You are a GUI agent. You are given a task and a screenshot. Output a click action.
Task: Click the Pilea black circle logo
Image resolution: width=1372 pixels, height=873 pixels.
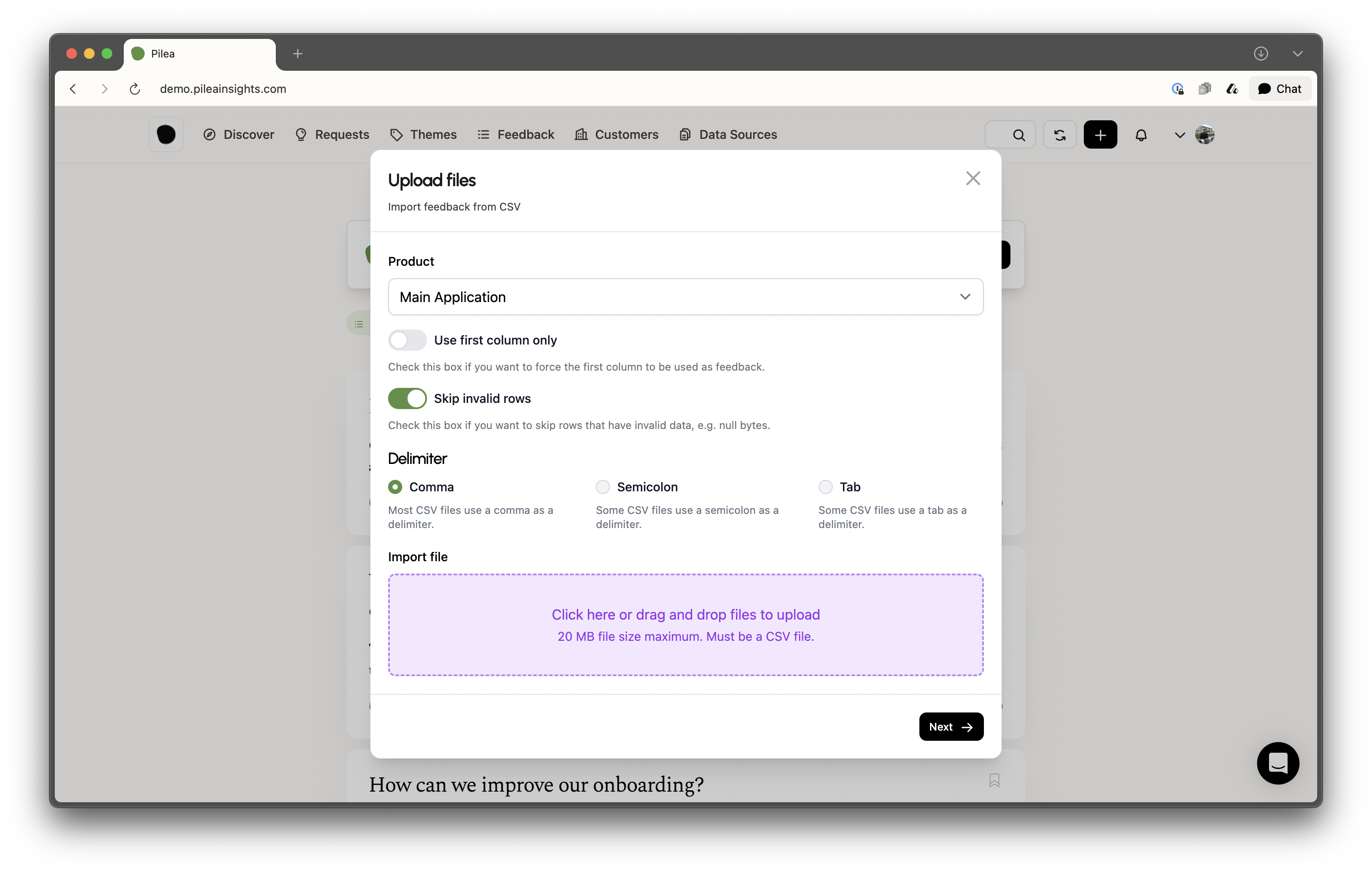[166, 134]
